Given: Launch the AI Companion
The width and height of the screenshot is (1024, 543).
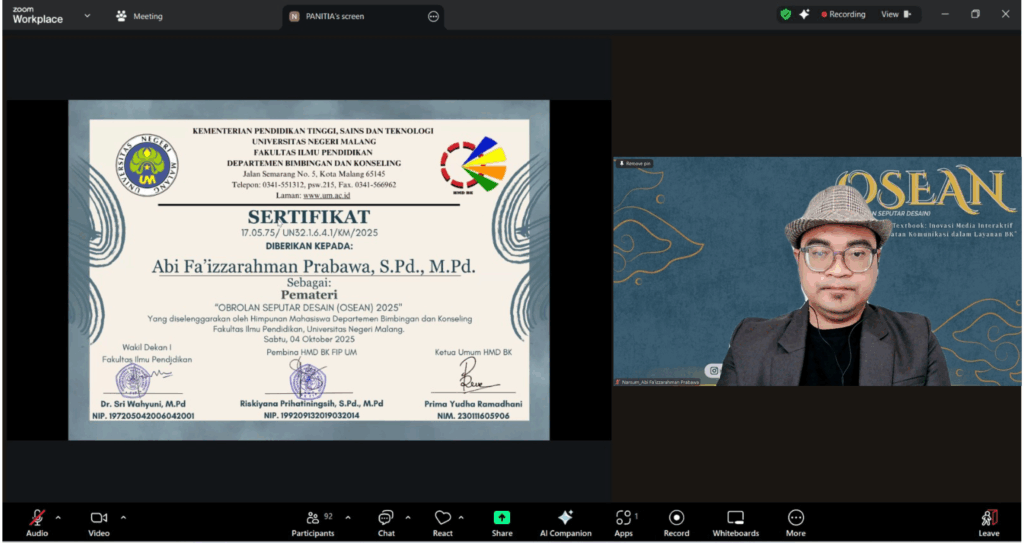Looking at the screenshot, I should [565, 518].
